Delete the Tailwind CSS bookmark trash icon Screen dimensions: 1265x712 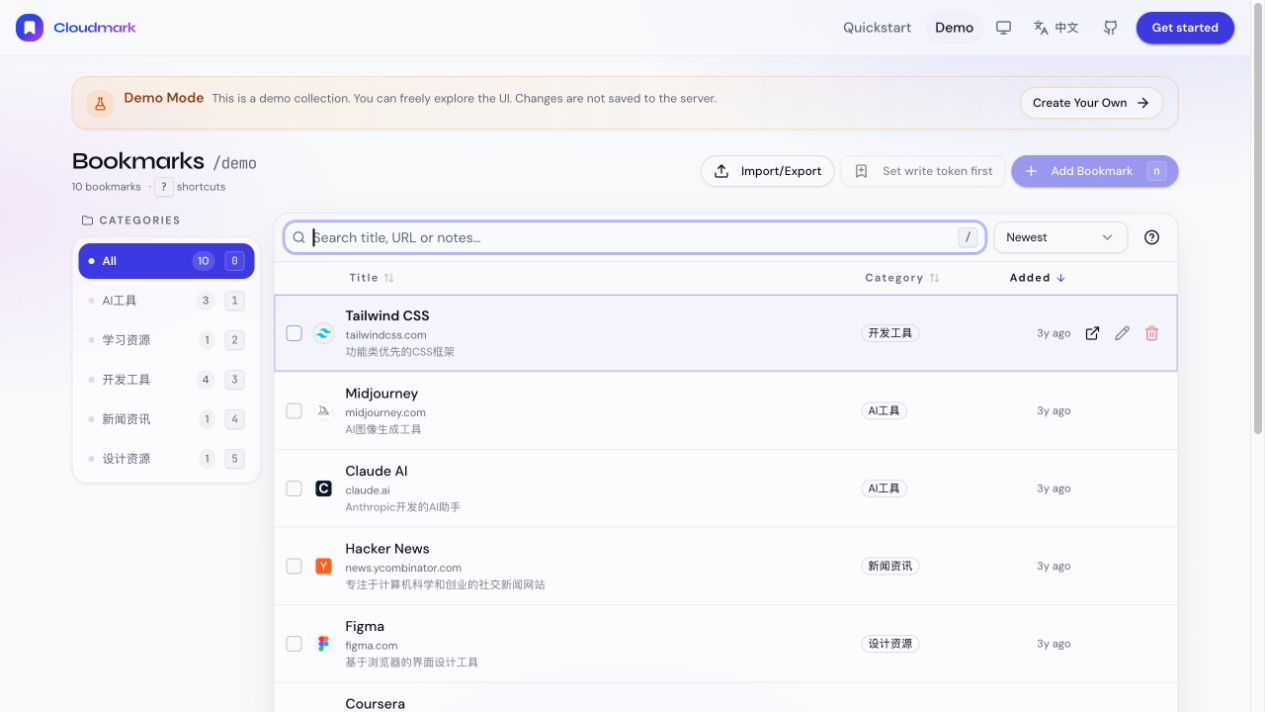pos(1152,333)
